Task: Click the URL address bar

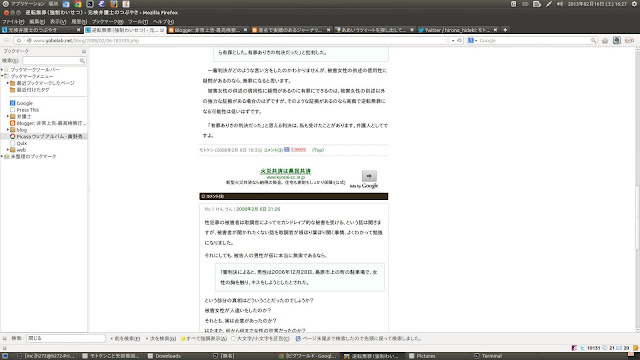Action: click(x=237, y=40)
